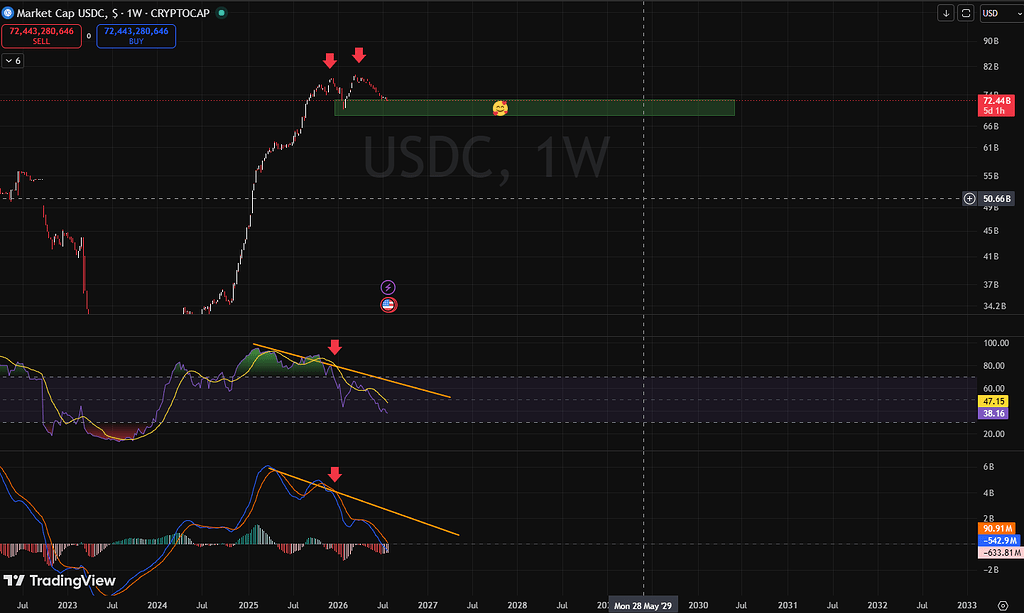This screenshot has height=613, width=1024.
Task: Click the 45B price scale label
Action: tap(991, 230)
